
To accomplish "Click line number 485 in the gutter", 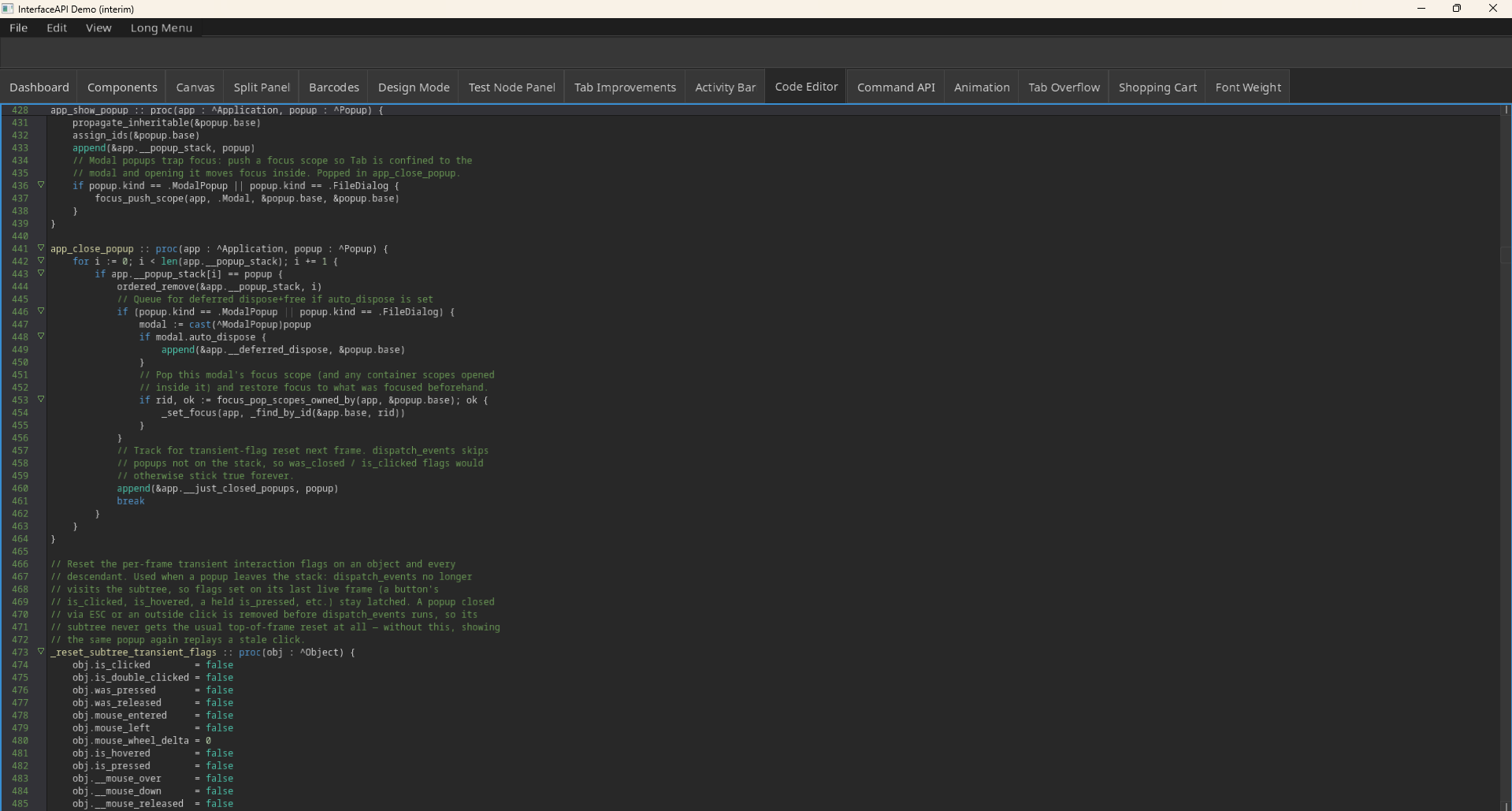I will 20,804.
